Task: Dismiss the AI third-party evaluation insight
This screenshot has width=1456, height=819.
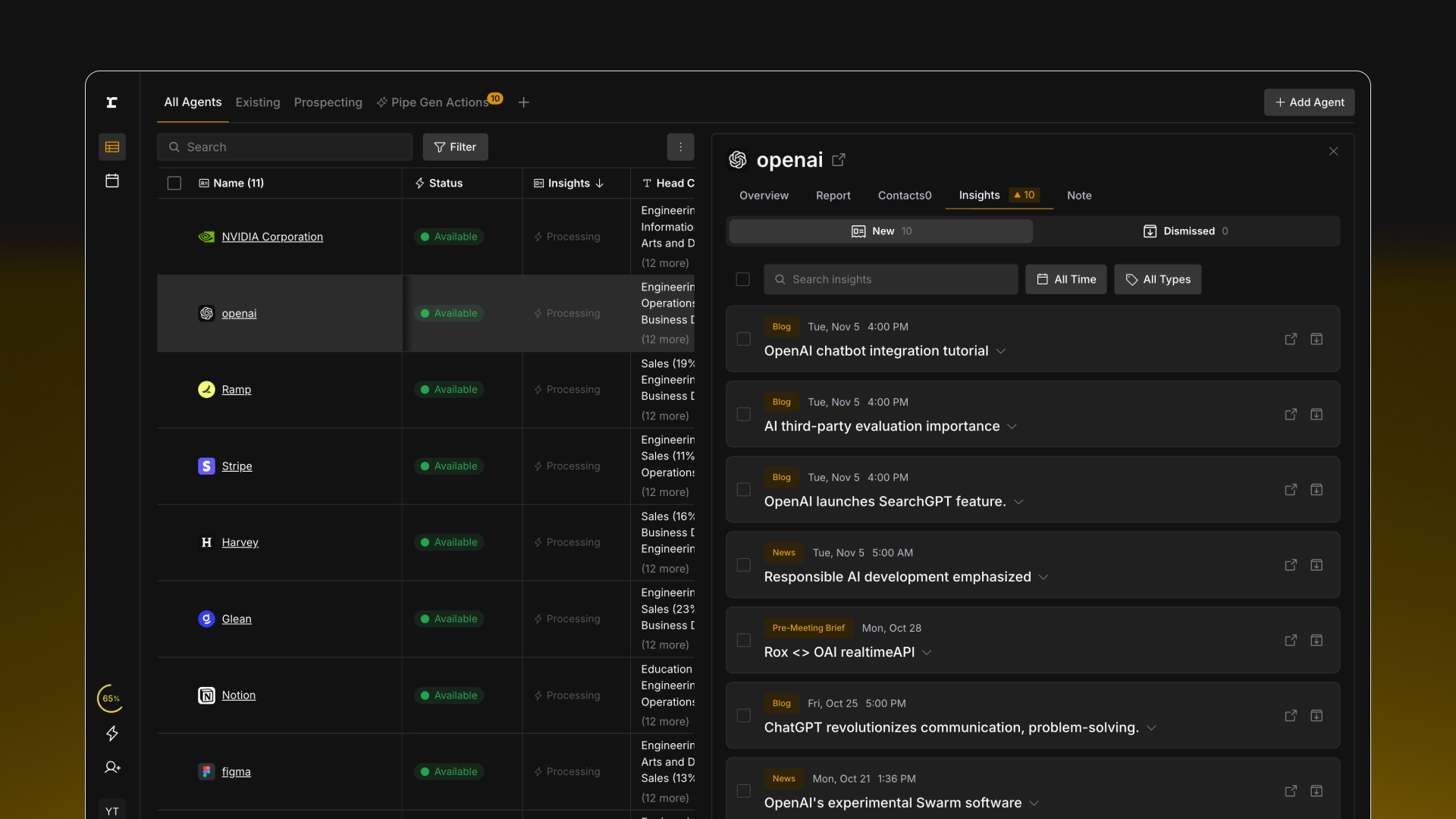Action: 1316,414
